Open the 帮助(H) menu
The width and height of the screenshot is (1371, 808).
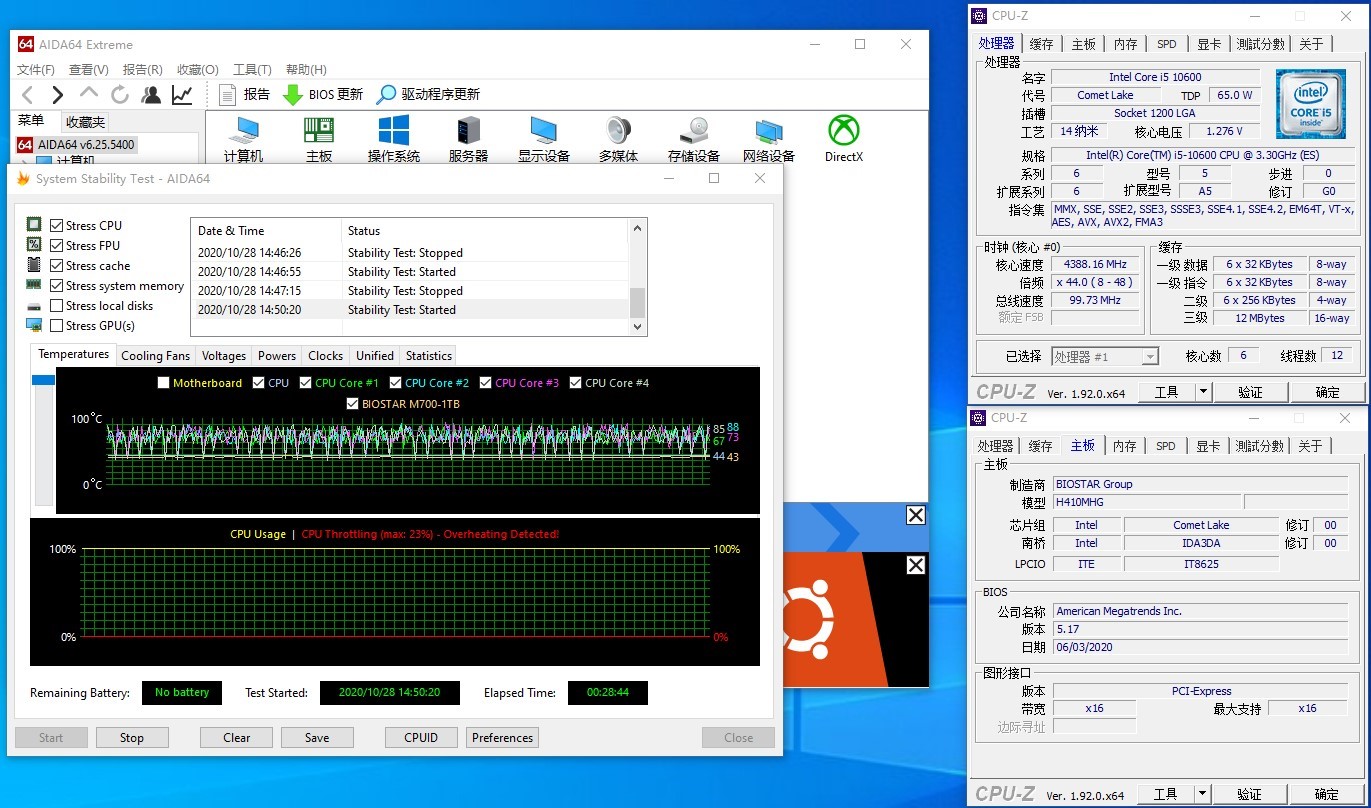point(306,70)
